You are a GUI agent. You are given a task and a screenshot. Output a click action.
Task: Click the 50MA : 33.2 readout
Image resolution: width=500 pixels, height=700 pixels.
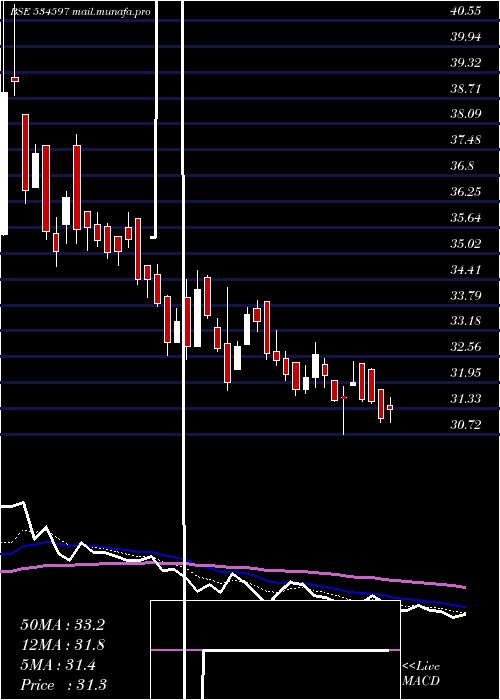(x=62, y=625)
